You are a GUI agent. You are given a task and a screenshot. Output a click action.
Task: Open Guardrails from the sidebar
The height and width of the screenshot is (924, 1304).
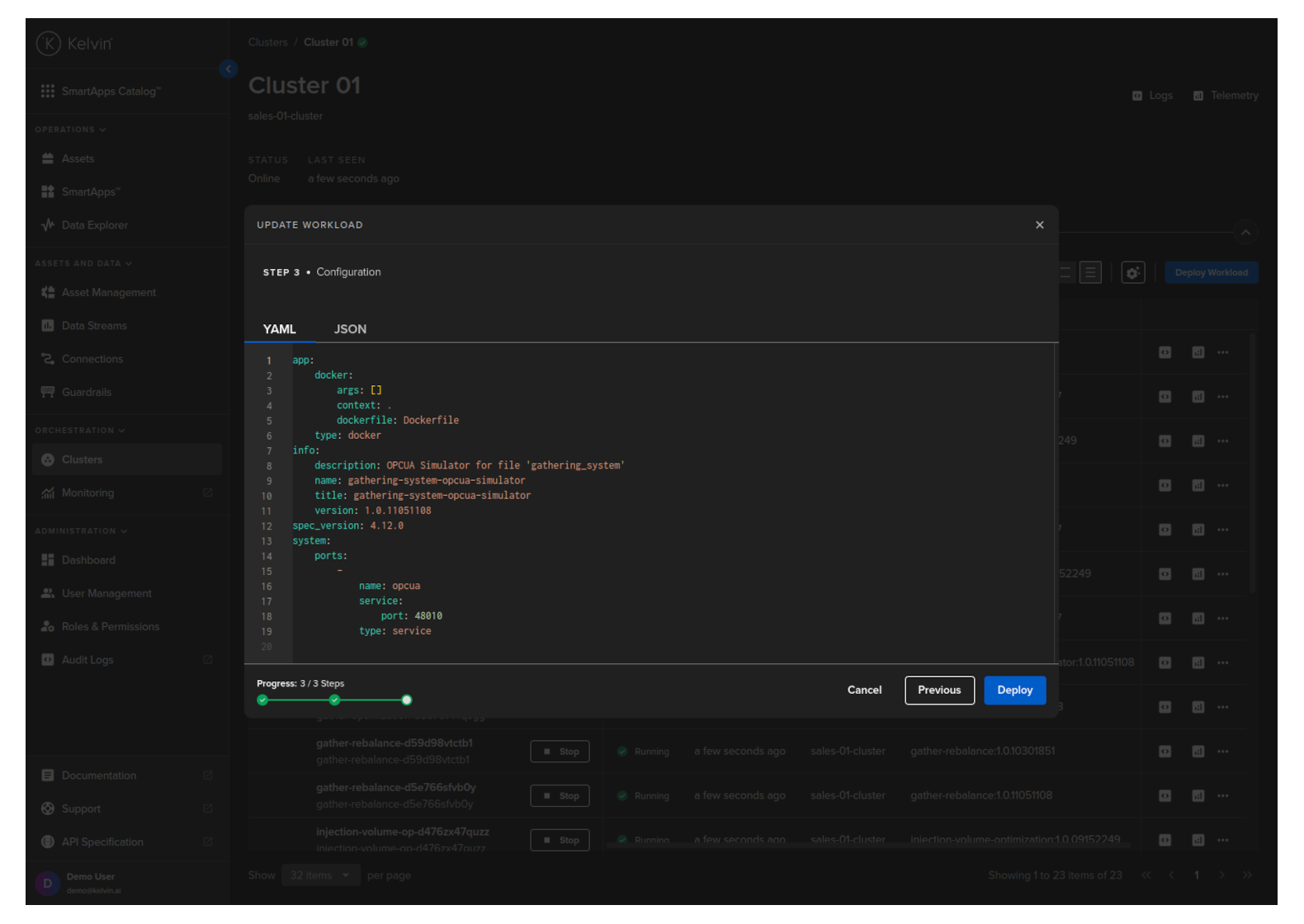click(x=86, y=393)
